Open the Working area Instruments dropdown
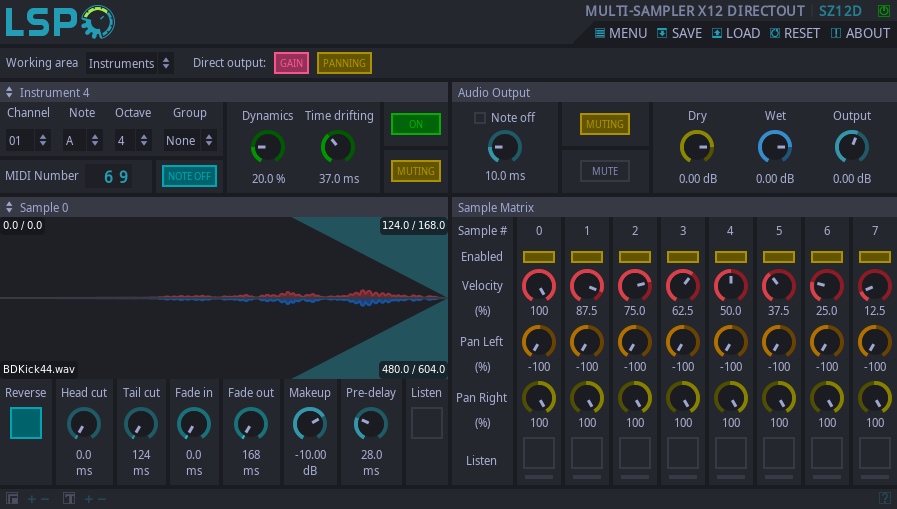The height and width of the screenshot is (509, 897). (x=129, y=63)
